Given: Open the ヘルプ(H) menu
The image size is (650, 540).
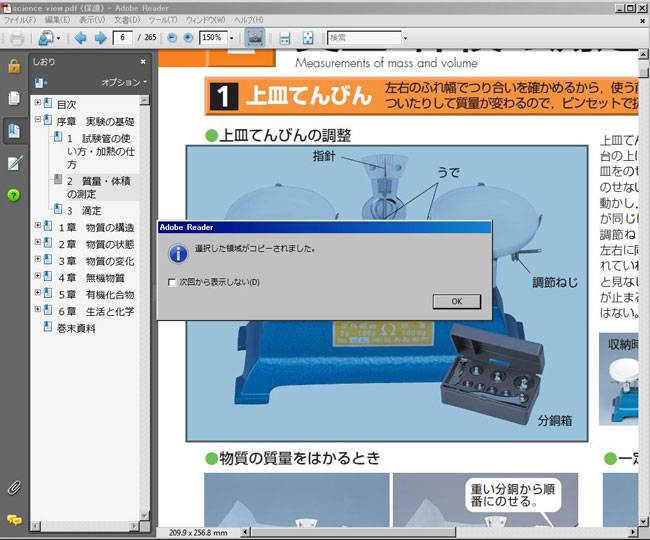Looking at the screenshot, I should [x=248, y=20].
